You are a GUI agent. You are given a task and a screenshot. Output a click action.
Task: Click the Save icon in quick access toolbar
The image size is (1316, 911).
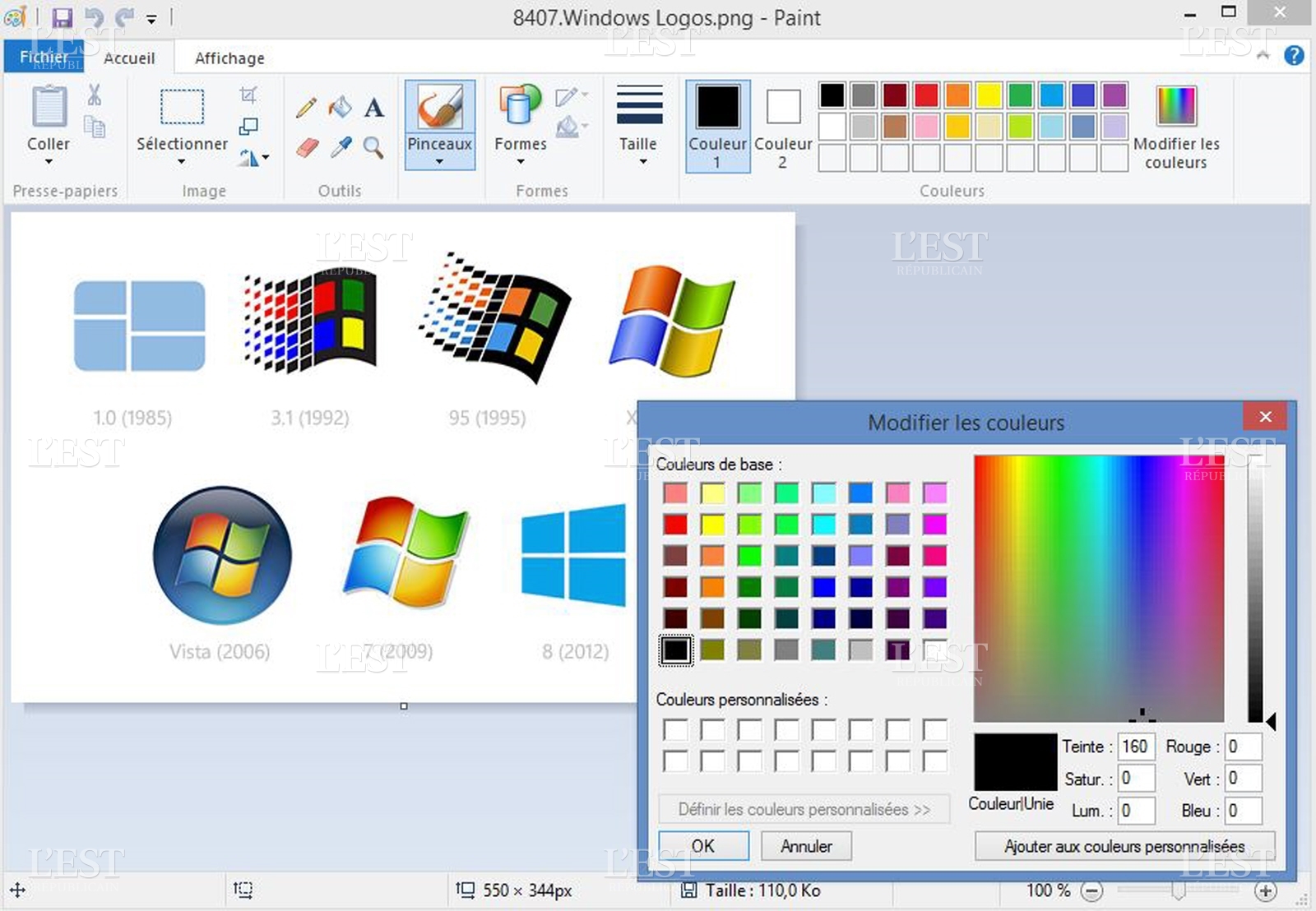point(62,17)
